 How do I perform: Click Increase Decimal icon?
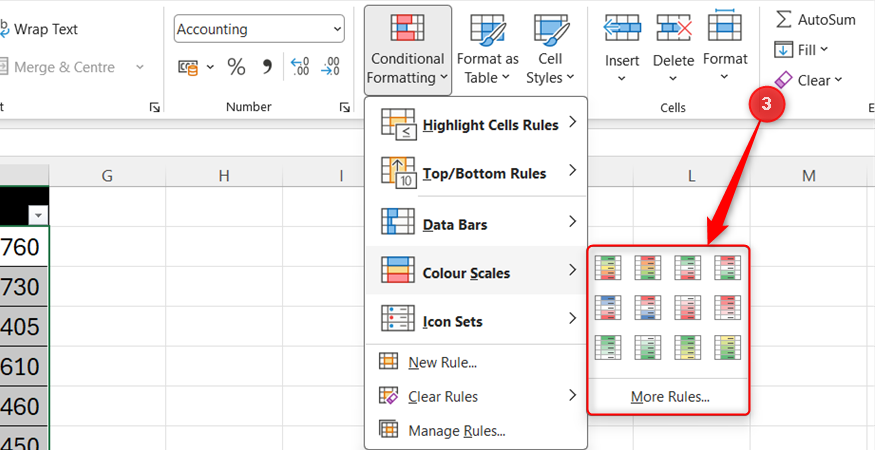pyautogui.click(x=301, y=67)
